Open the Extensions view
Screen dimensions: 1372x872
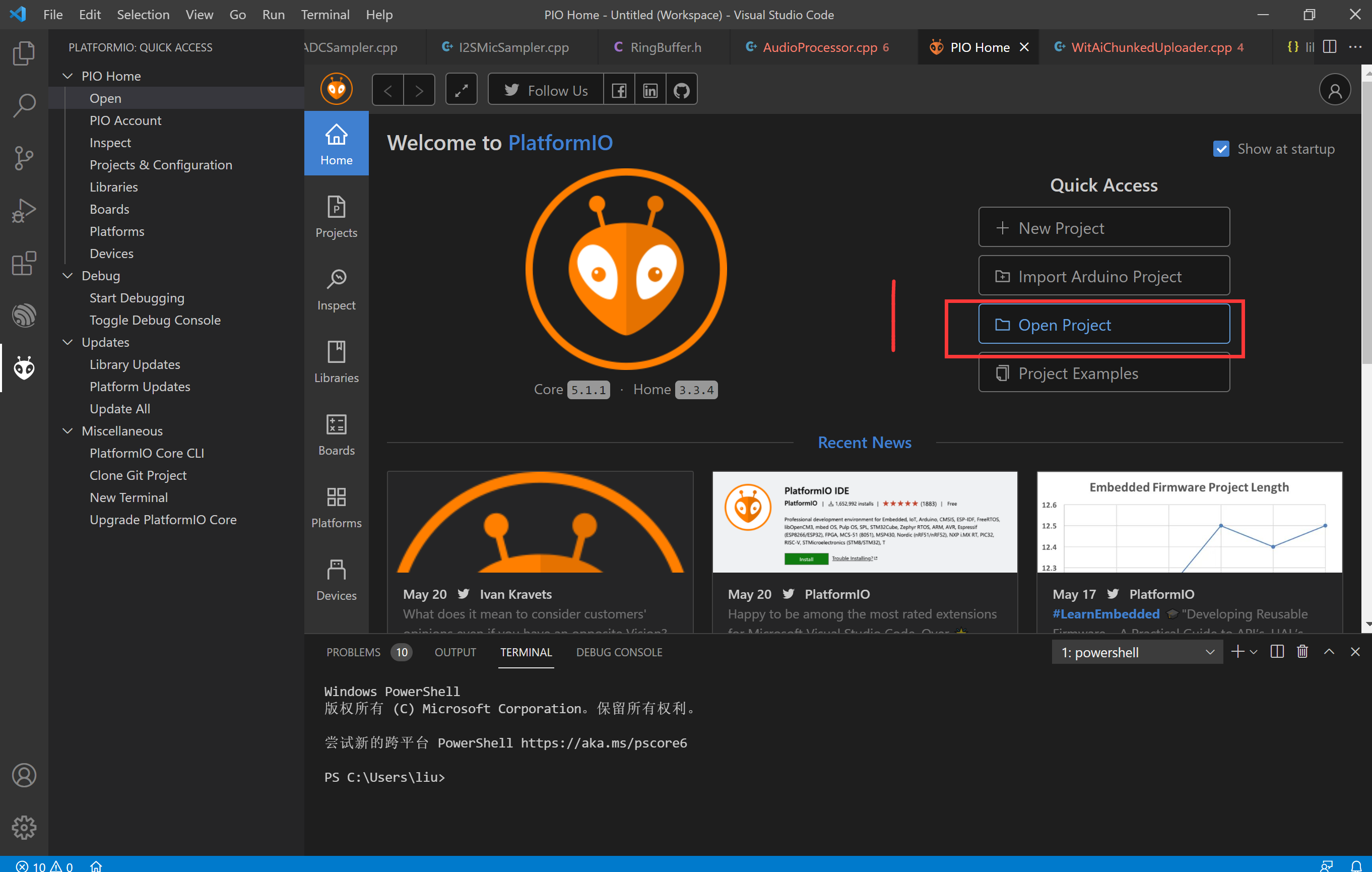[x=23, y=263]
